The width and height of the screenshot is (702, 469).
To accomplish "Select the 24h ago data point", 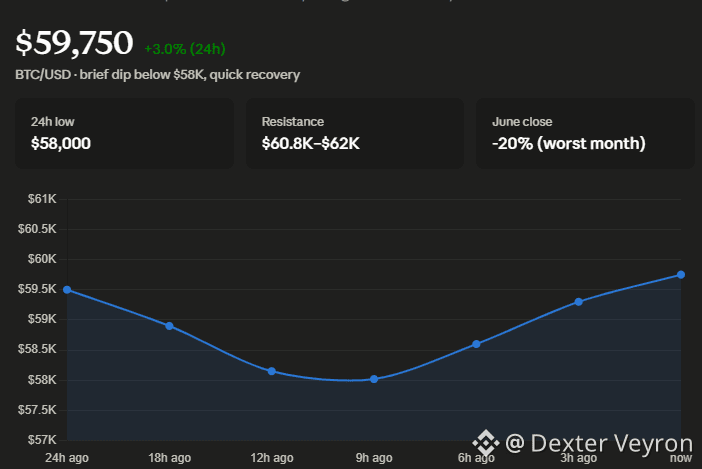I will [67, 290].
